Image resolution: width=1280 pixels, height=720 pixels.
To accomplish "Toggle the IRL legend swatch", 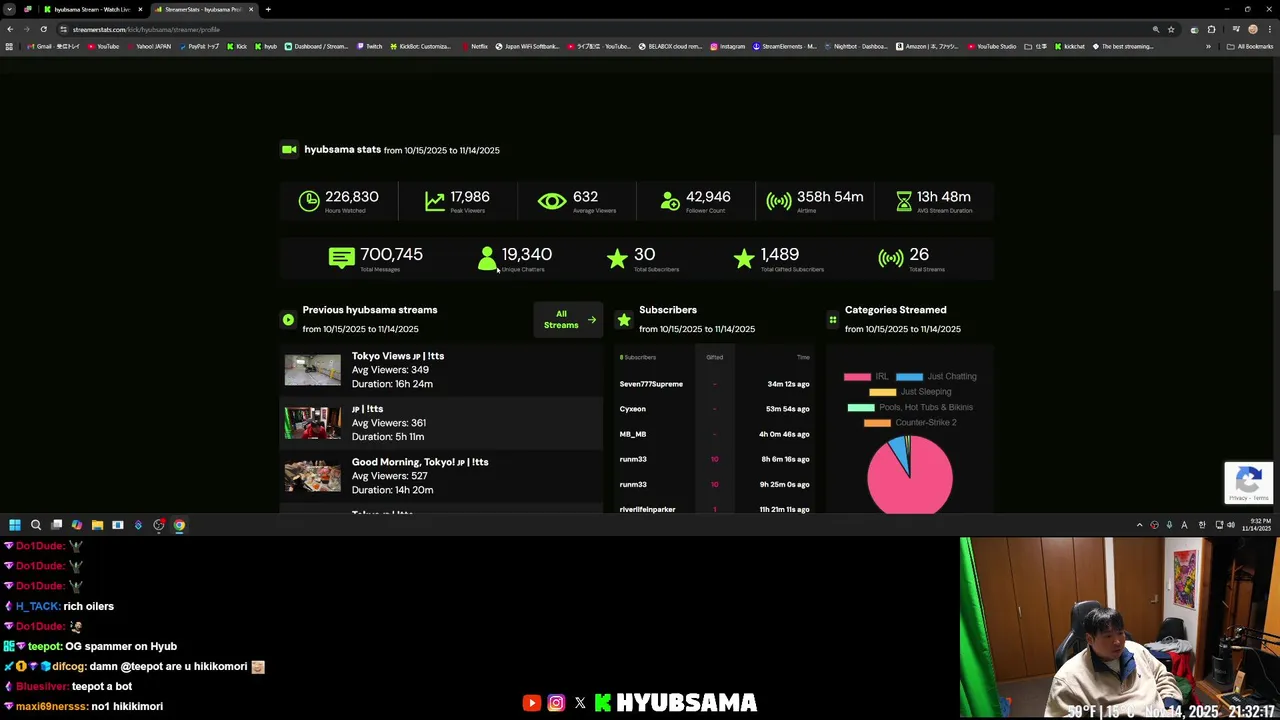I will (857, 377).
